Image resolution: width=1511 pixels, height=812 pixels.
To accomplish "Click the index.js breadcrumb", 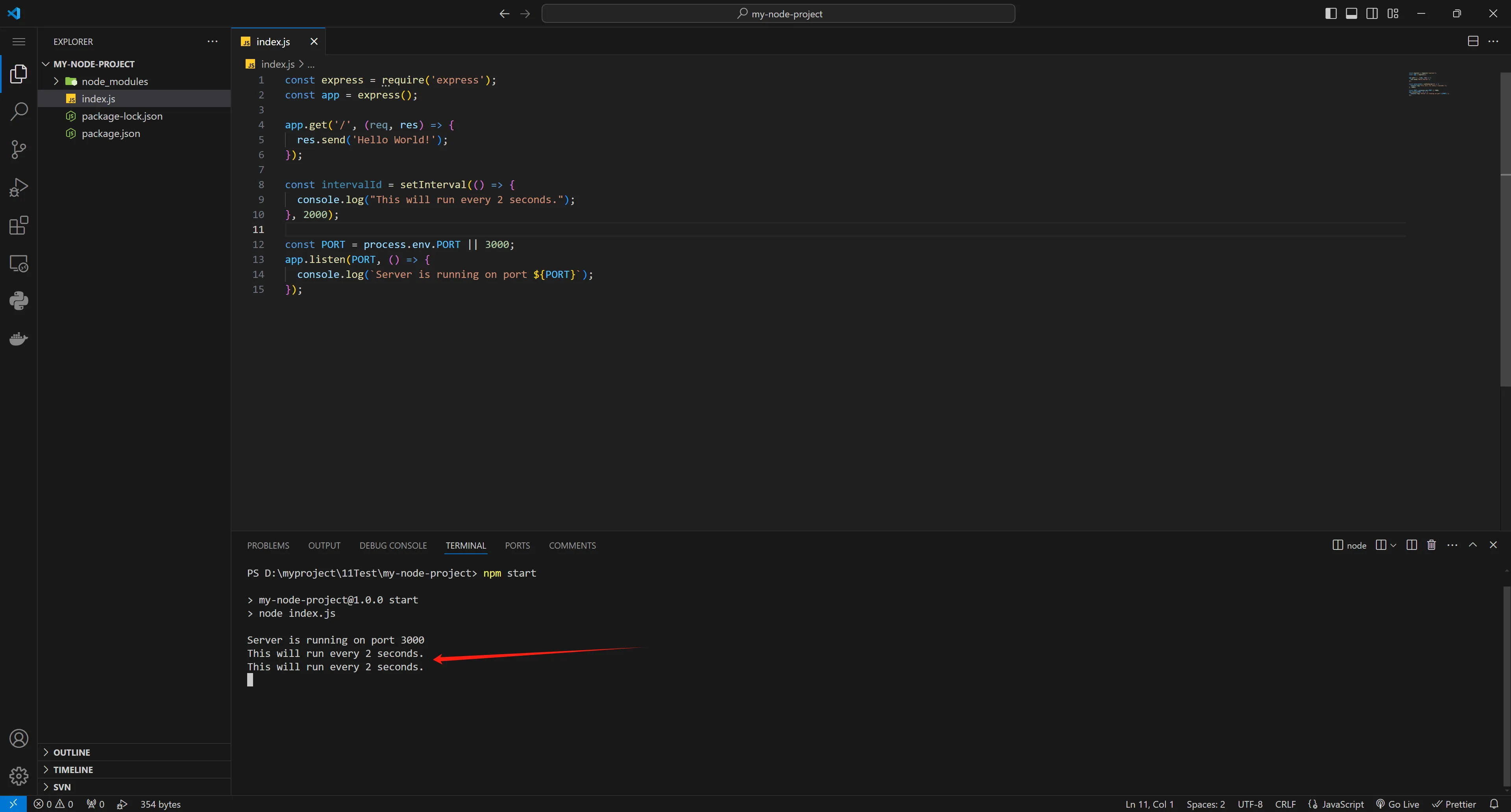I will pyautogui.click(x=277, y=64).
